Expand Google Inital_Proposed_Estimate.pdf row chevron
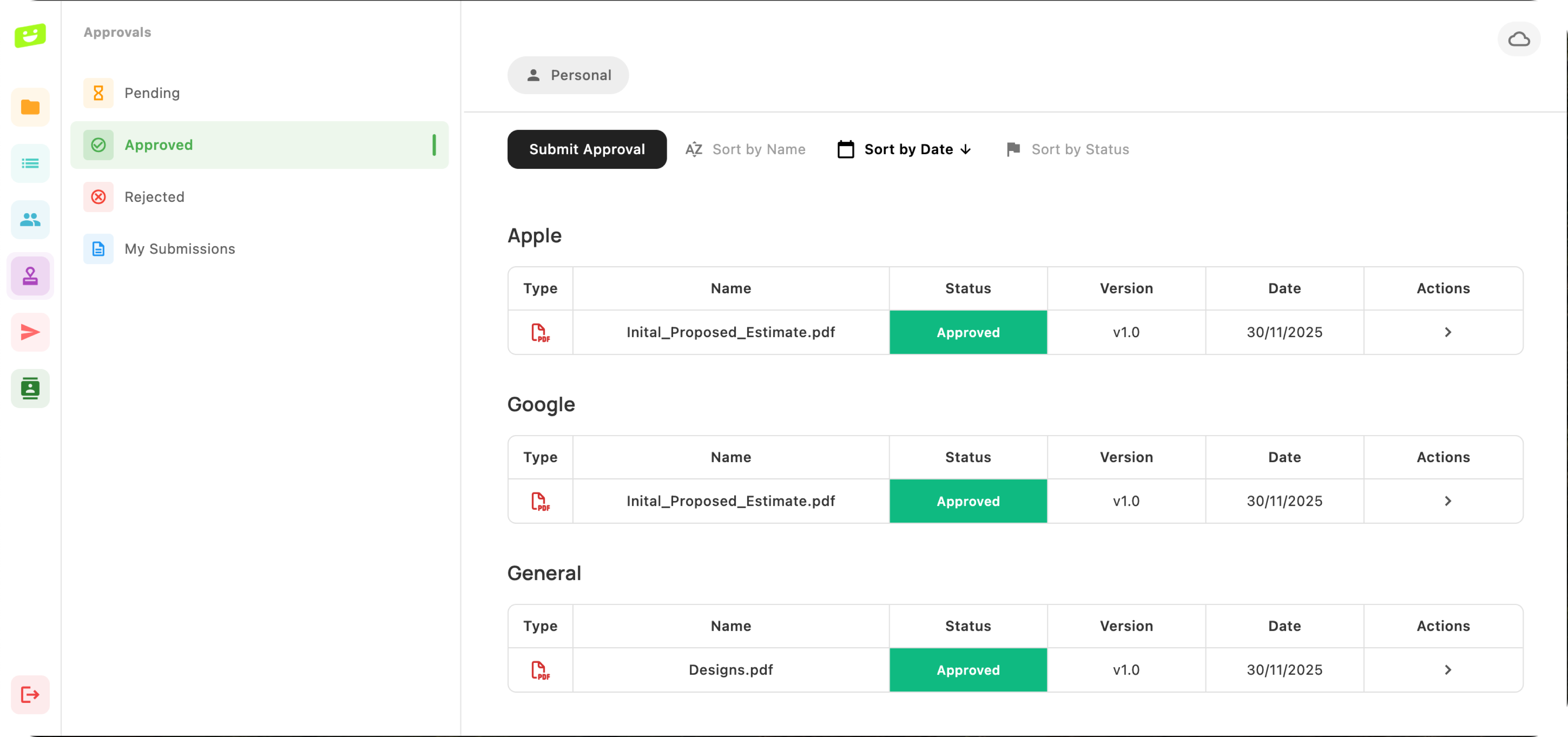Screen dimensions: 1568x737 pyautogui.click(x=1448, y=501)
